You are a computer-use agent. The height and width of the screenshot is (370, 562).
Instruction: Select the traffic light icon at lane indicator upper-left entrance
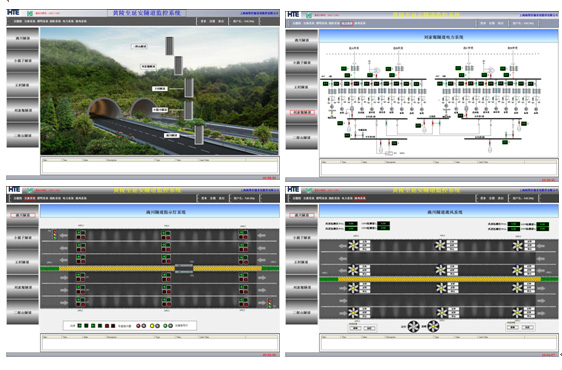[54, 235]
